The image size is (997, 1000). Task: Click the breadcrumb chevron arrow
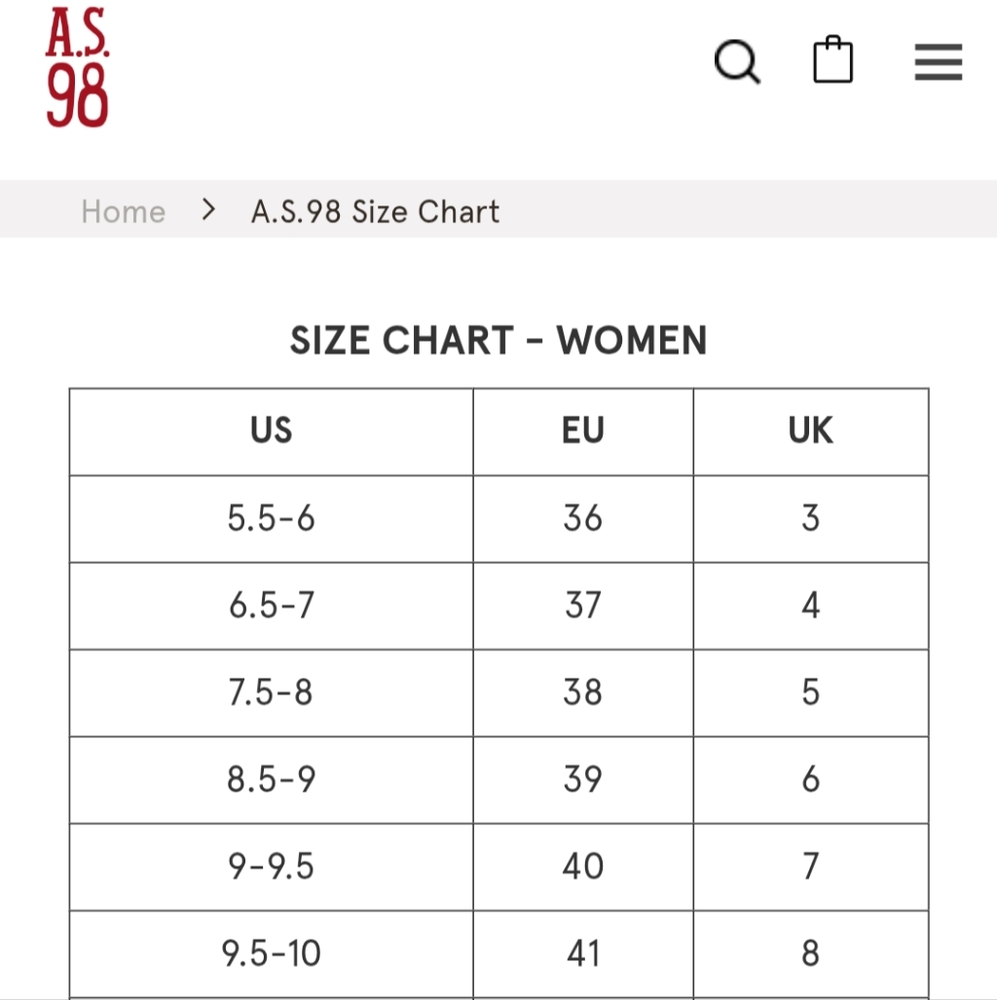(x=208, y=209)
